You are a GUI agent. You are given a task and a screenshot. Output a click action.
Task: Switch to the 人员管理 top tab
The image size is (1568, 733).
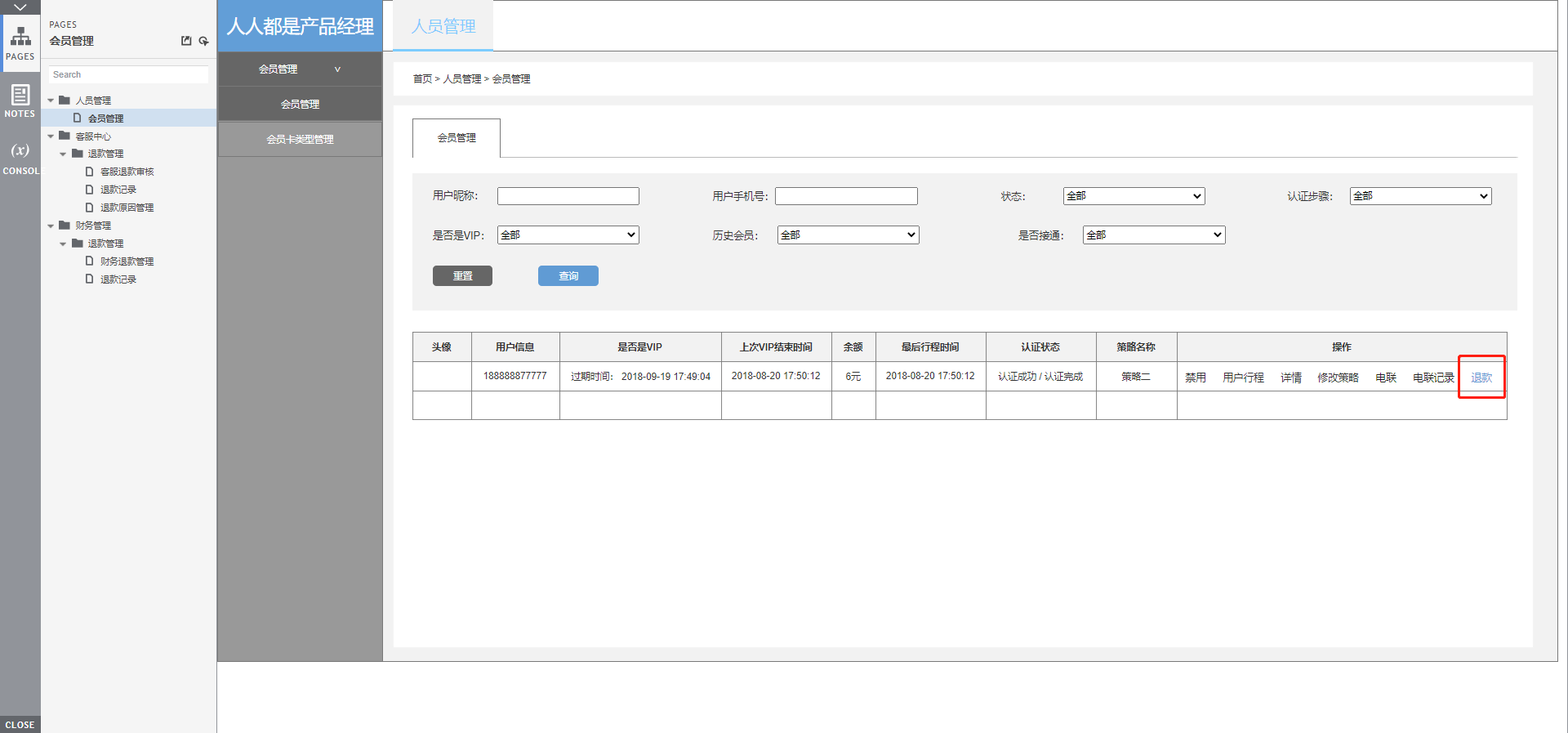pos(443,26)
